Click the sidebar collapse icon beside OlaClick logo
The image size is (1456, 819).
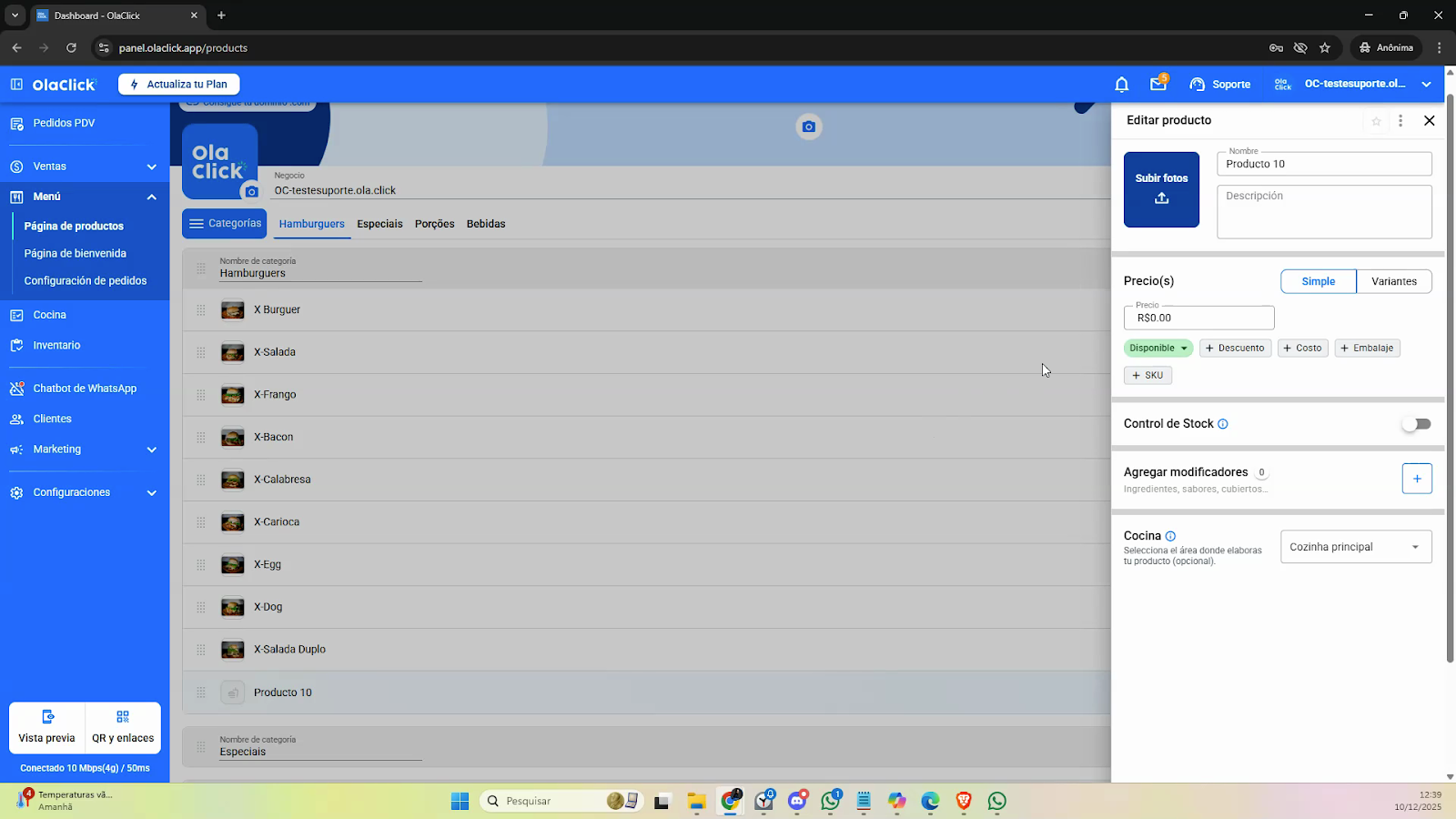click(x=16, y=85)
